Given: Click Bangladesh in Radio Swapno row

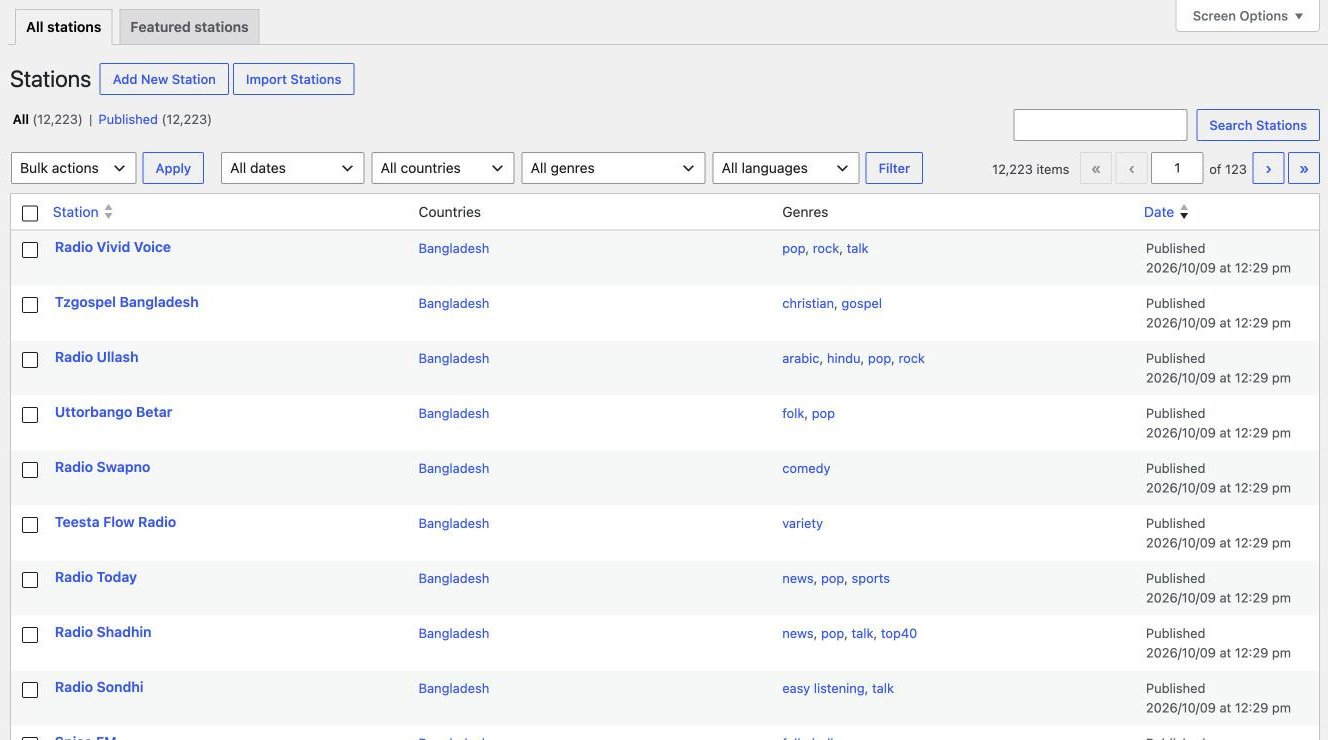Looking at the screenshot, I should [454, 468].
